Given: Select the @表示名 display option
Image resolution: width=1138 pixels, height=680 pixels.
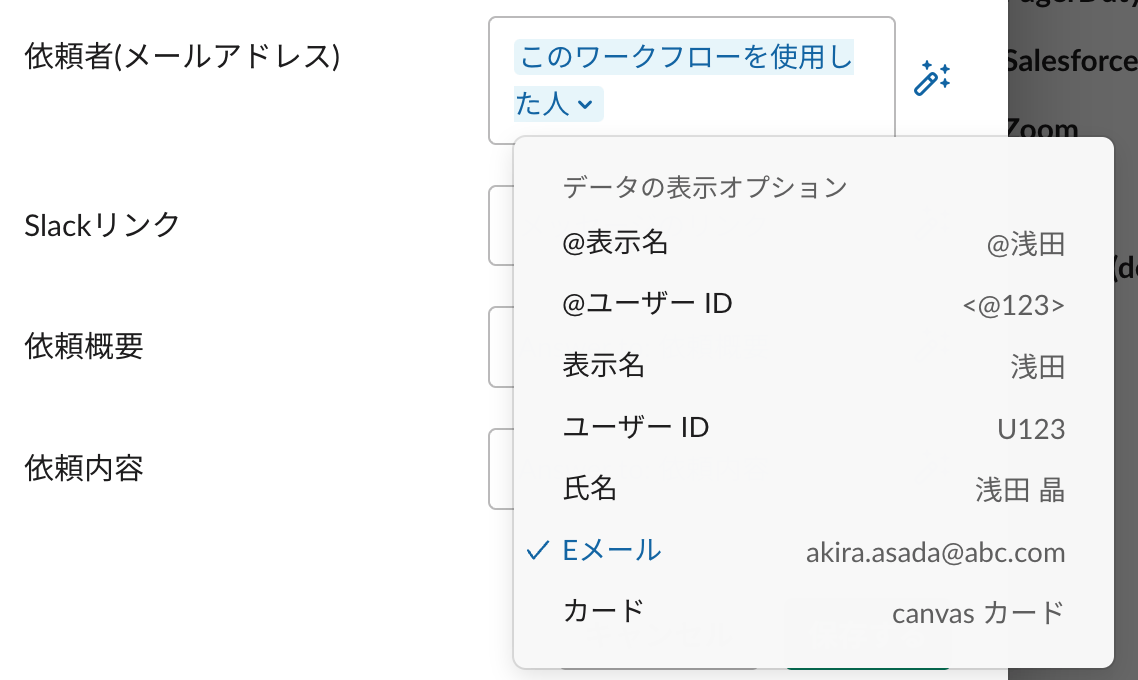Looking at the screenshot, I should click(814, 243).
